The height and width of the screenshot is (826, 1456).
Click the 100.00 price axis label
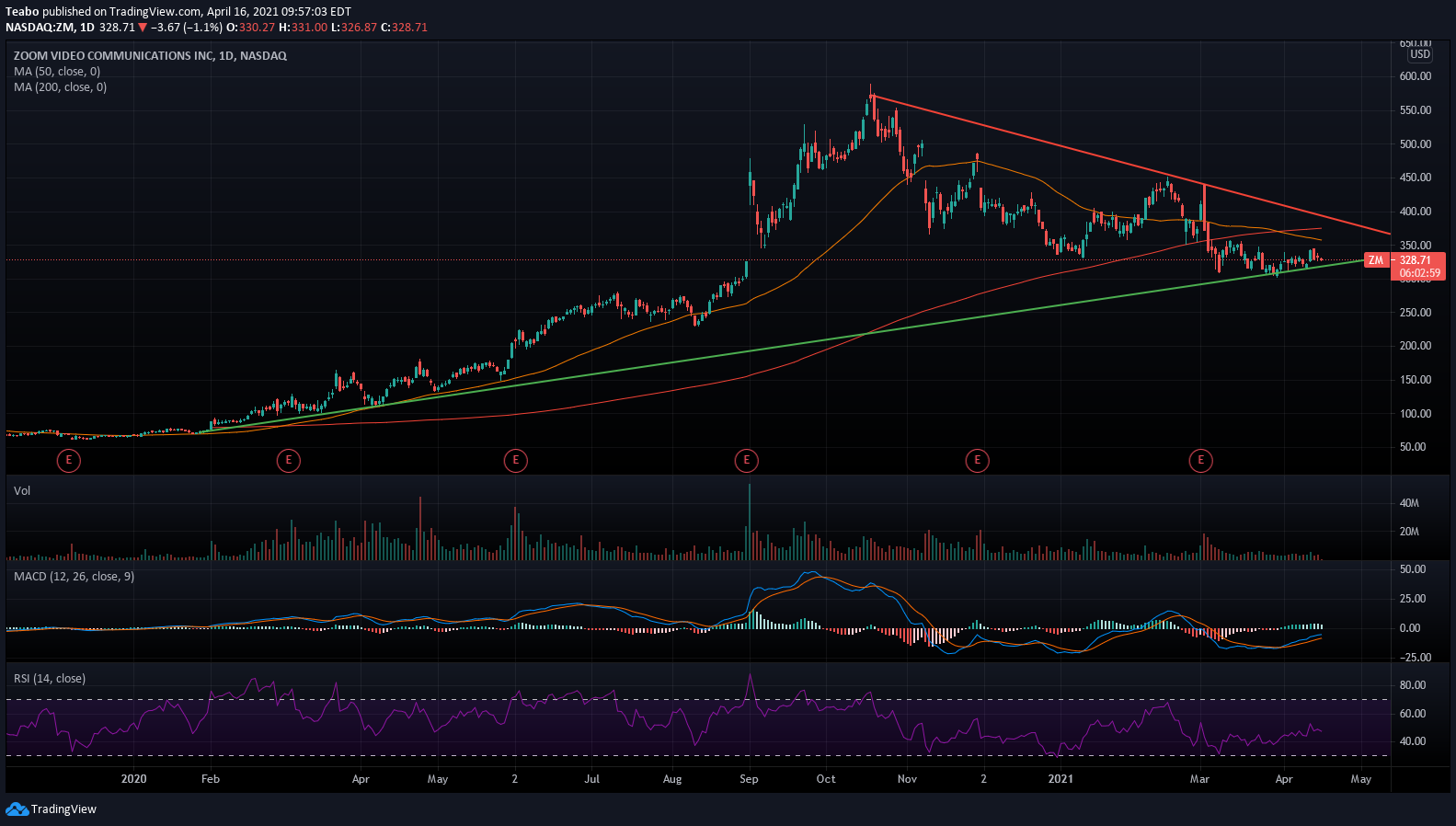[x=1416, y=414]
